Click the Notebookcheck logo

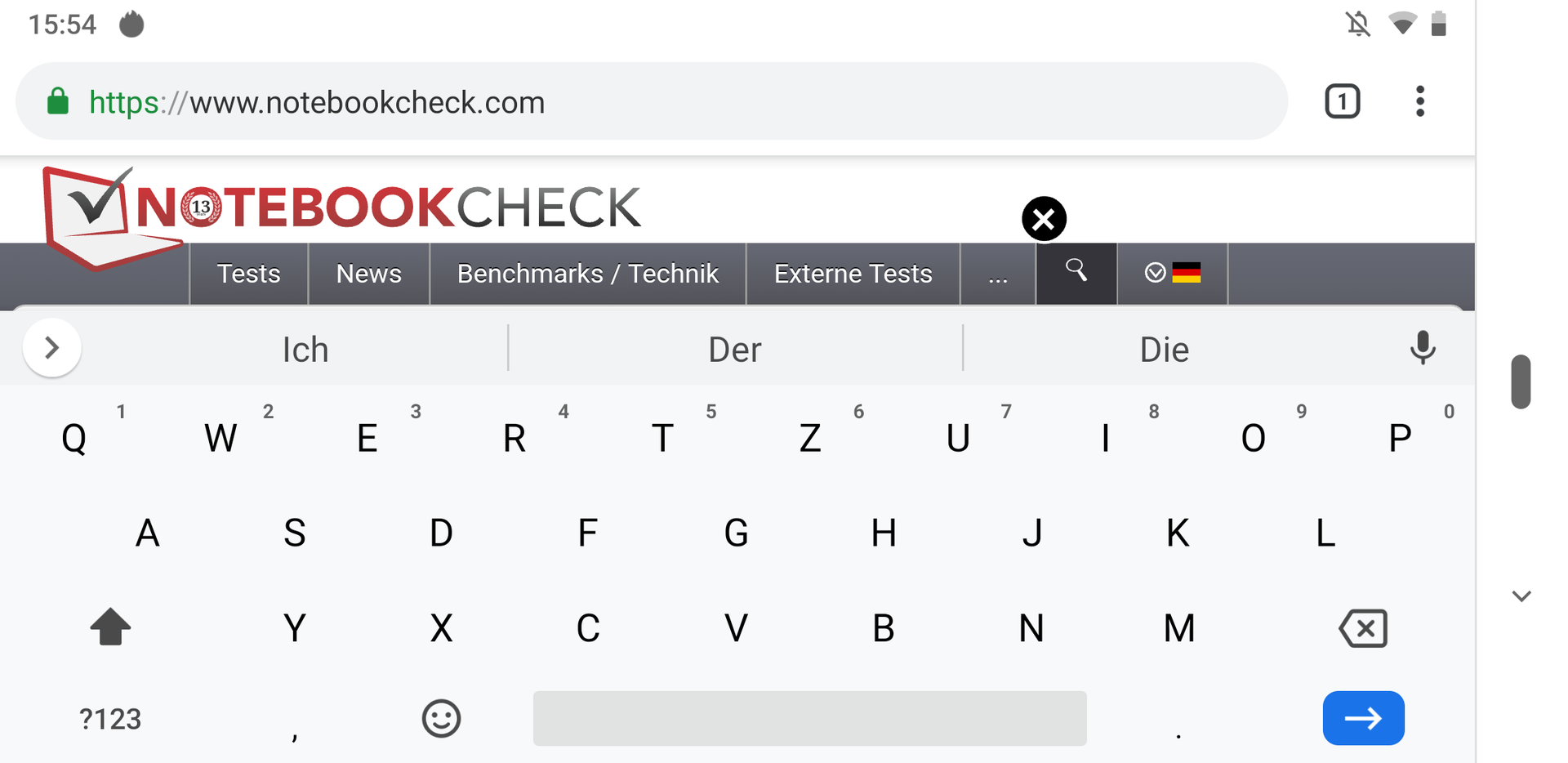tap(343, 214)
